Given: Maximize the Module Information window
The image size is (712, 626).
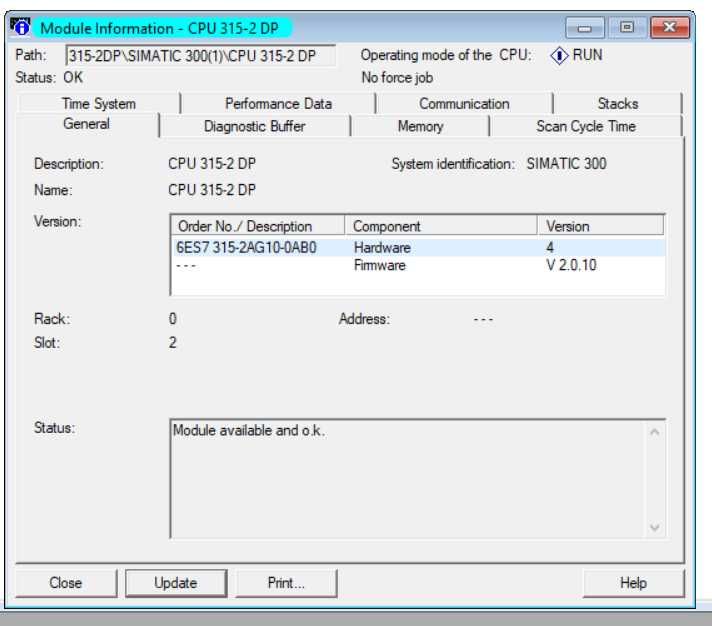Looking at the screenshot, I should point(627,28).
